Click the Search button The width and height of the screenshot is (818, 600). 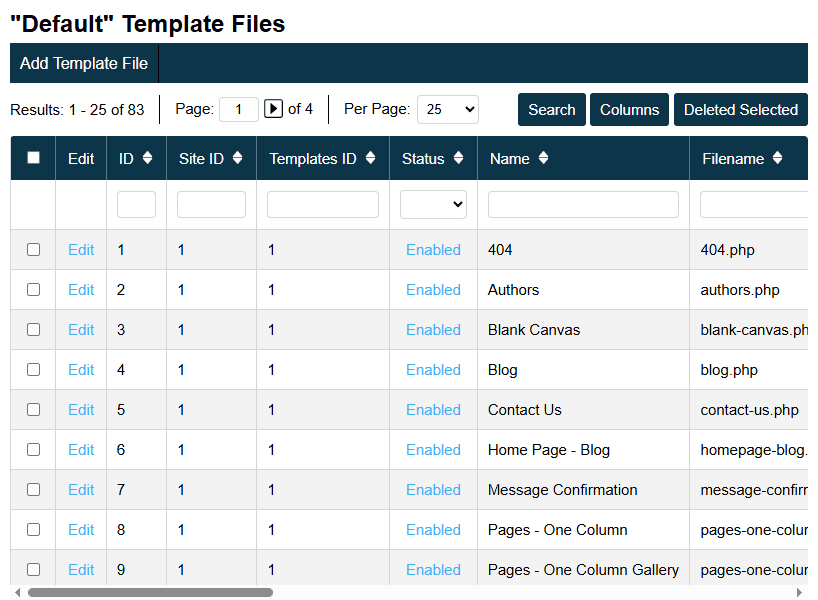[551, 110]
